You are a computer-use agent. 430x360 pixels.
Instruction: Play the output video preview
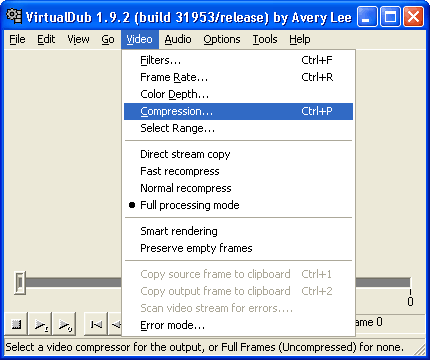tap(65, 324)
